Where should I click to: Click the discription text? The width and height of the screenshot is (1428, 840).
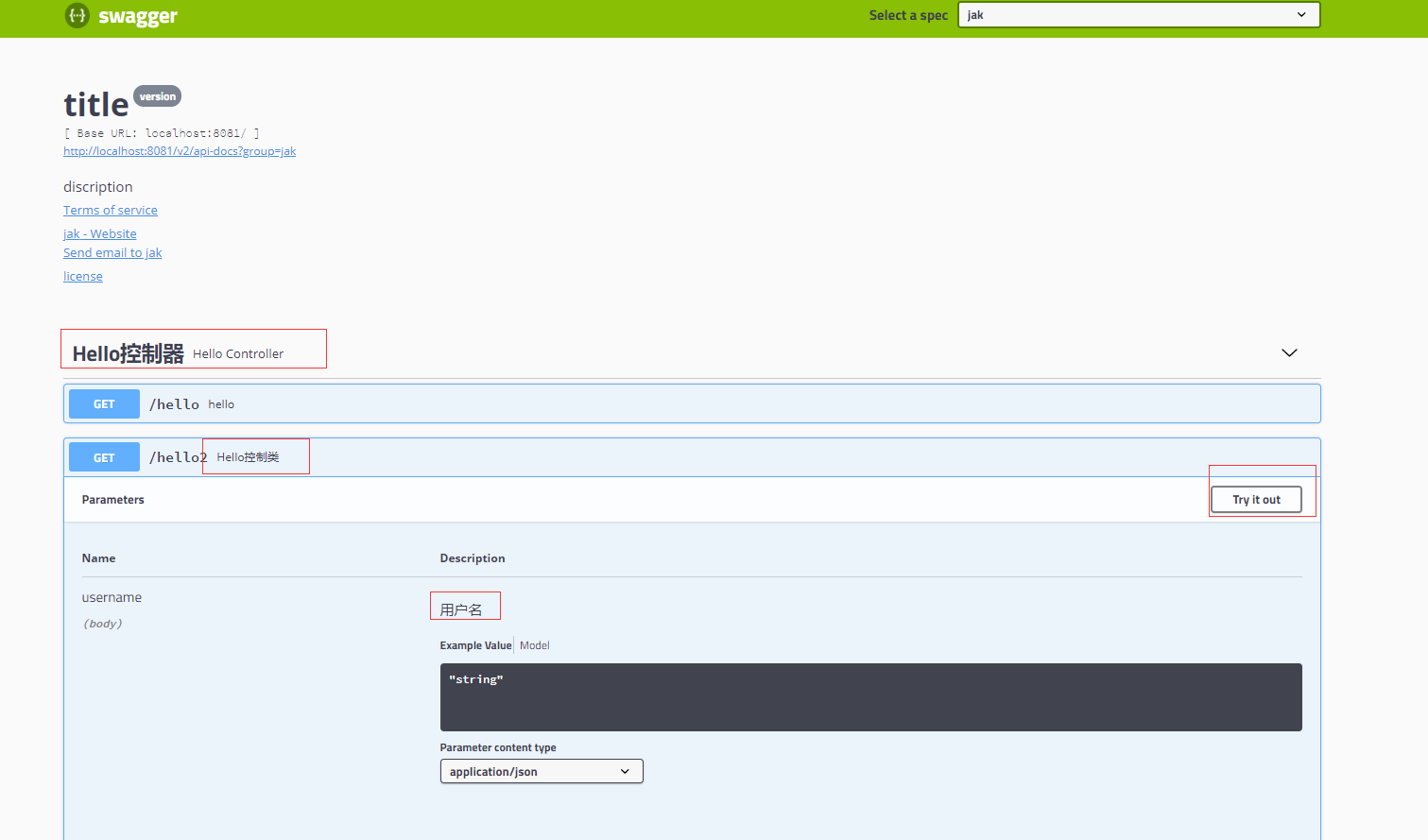[98, 187]
